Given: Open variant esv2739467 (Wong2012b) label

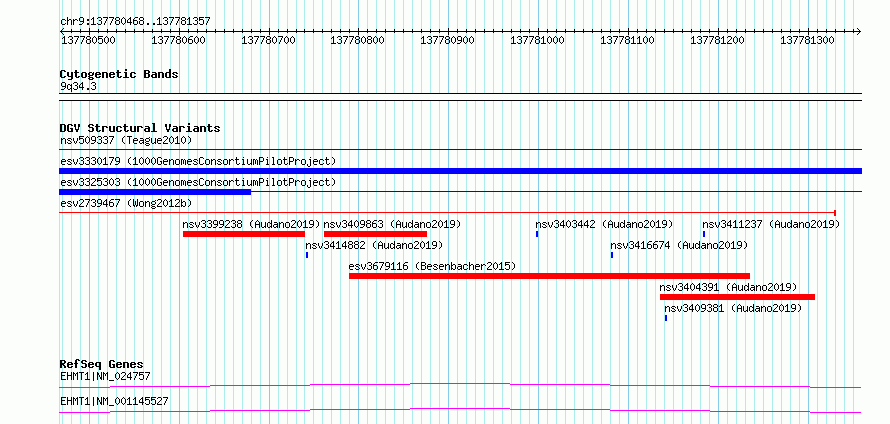Looking at the screenshot, I should tap(124, 203).
